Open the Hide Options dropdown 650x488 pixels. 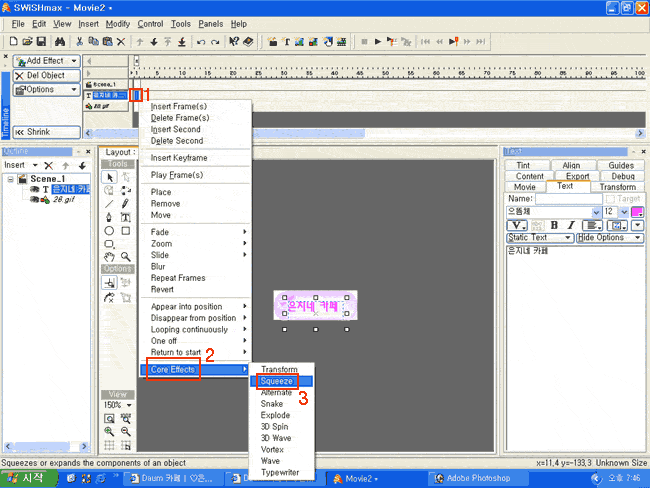click(610, 238)
